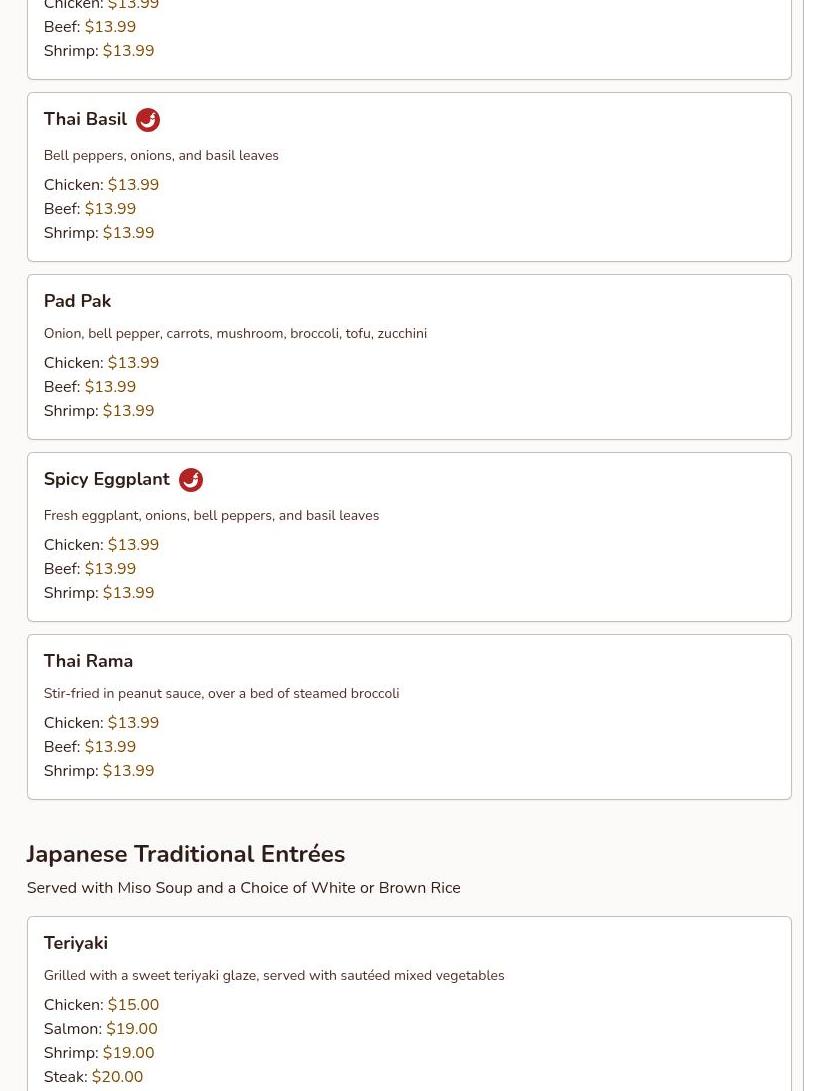This screenshot has width=824, height=1091.
Task: Click the Thai Rama heading
Action: 88,661
